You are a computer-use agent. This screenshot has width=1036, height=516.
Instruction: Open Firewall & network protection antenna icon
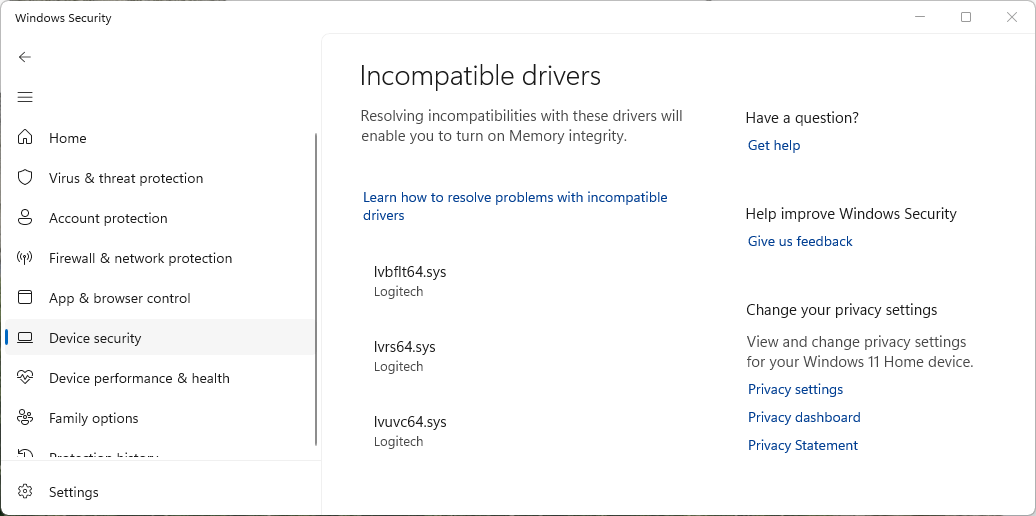pyautogui.click(x=25, y=258)
